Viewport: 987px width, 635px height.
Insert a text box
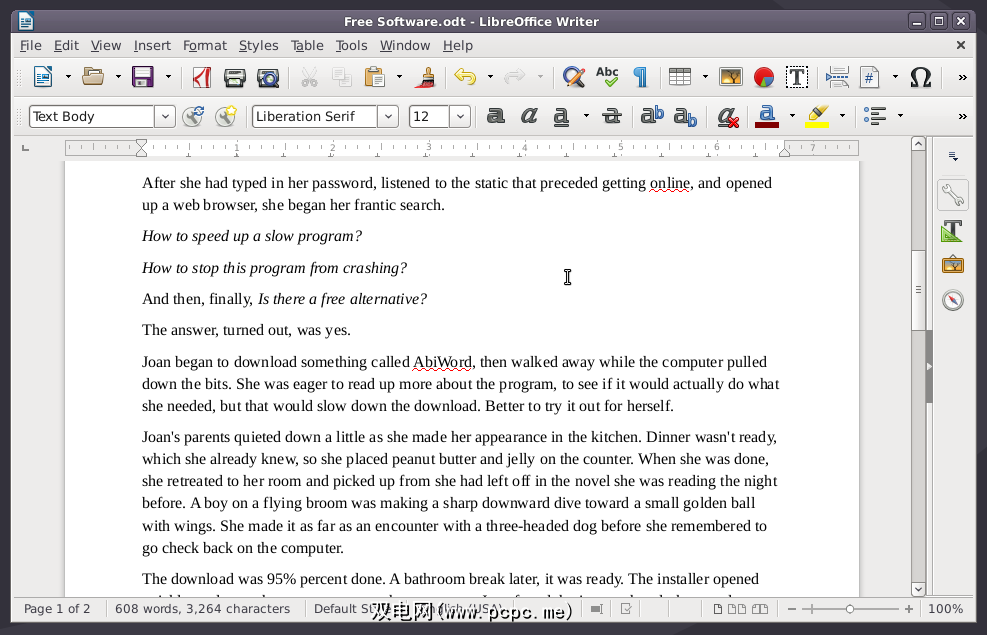pyautogui.click(x=797, y=77)
